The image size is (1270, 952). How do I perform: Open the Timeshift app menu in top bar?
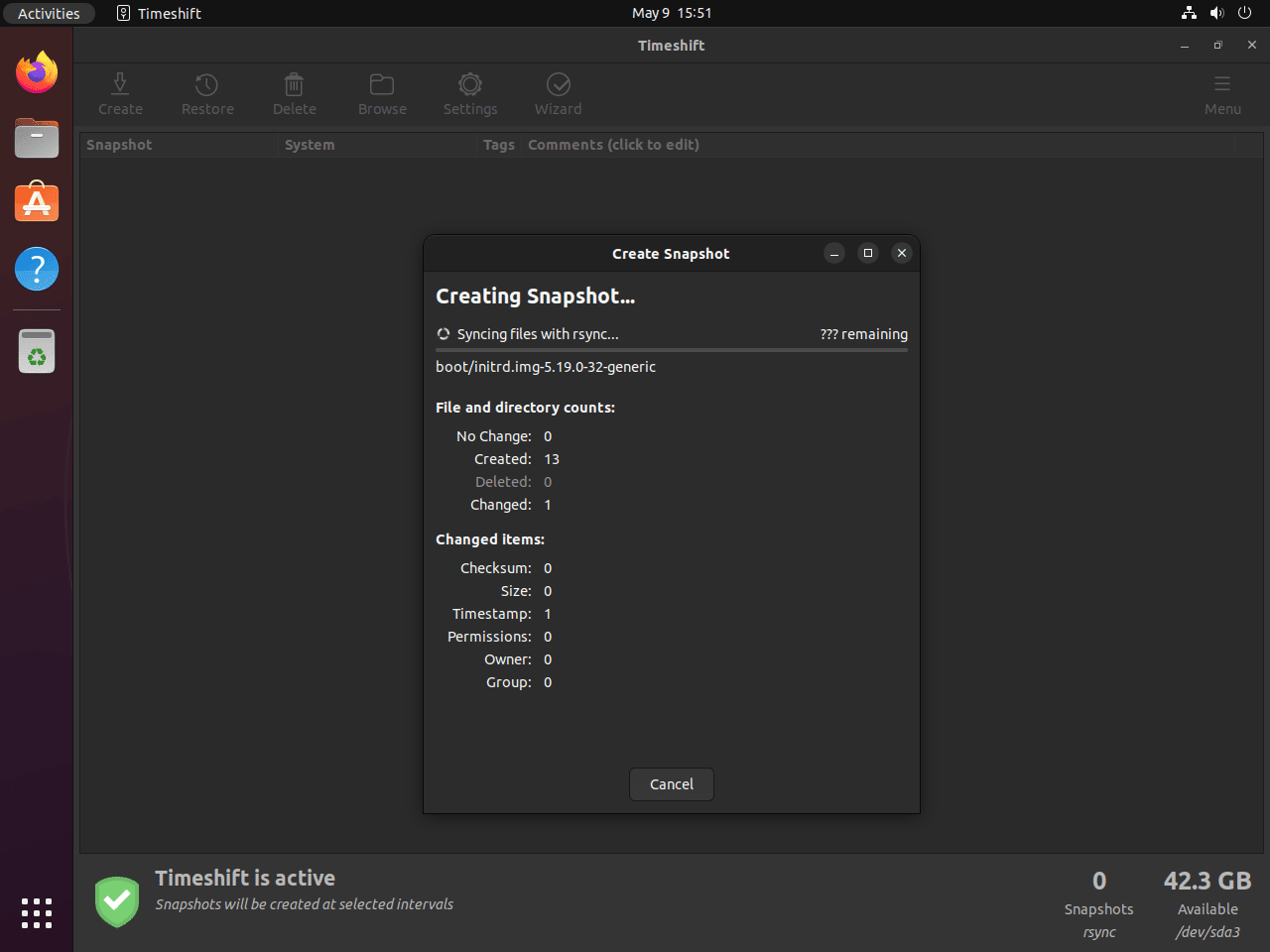coord(159,13)
